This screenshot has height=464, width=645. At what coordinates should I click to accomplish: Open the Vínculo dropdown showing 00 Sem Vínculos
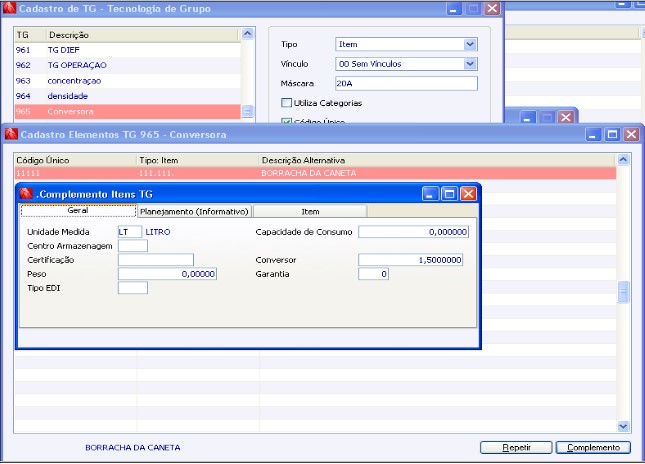point(470,64)
